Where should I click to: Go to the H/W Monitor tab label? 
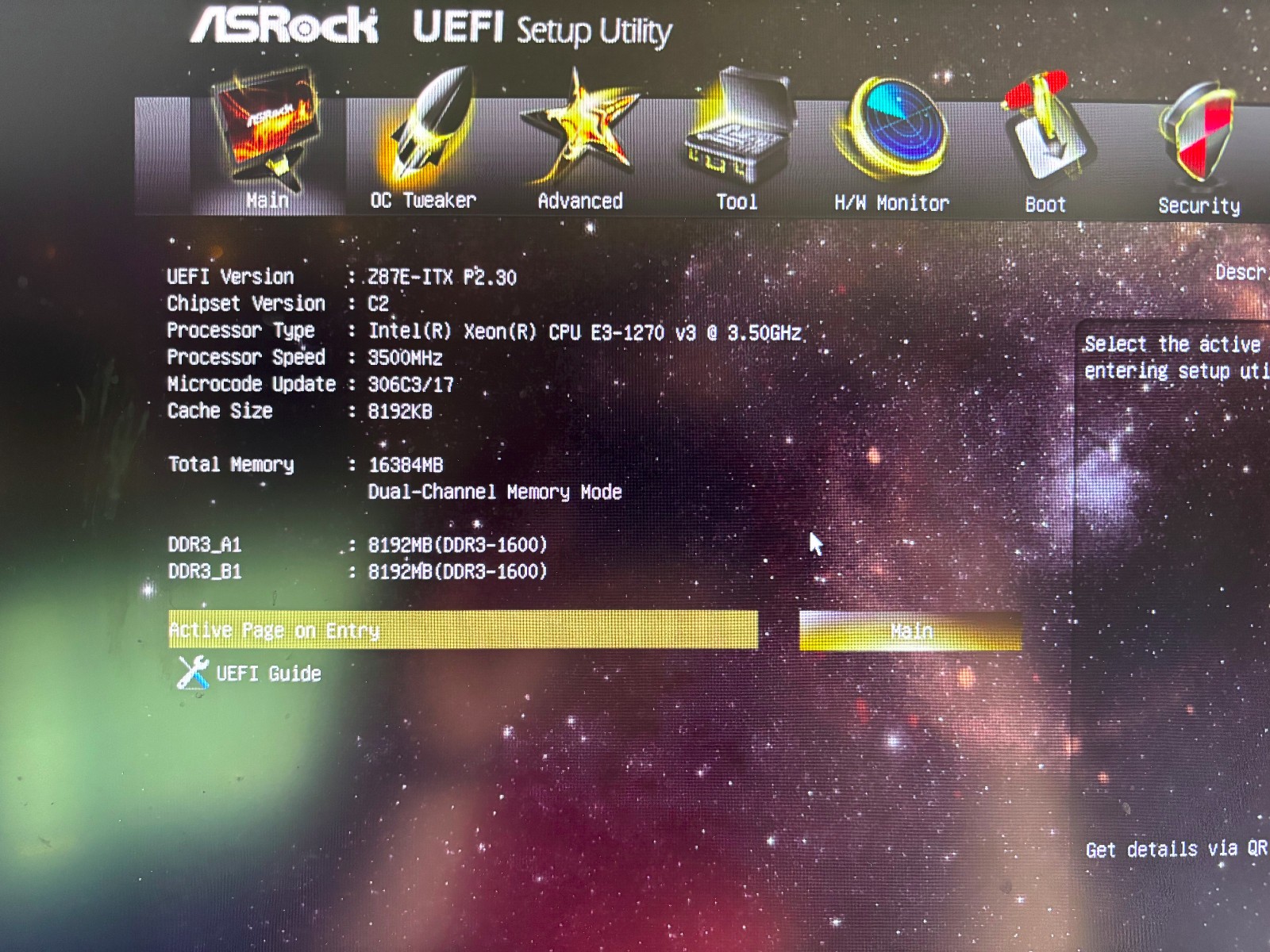coord(891,204)
